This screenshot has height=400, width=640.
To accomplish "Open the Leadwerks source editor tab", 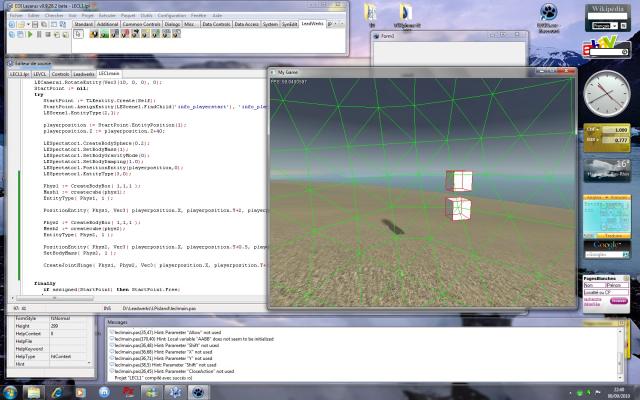I will 84,74.
